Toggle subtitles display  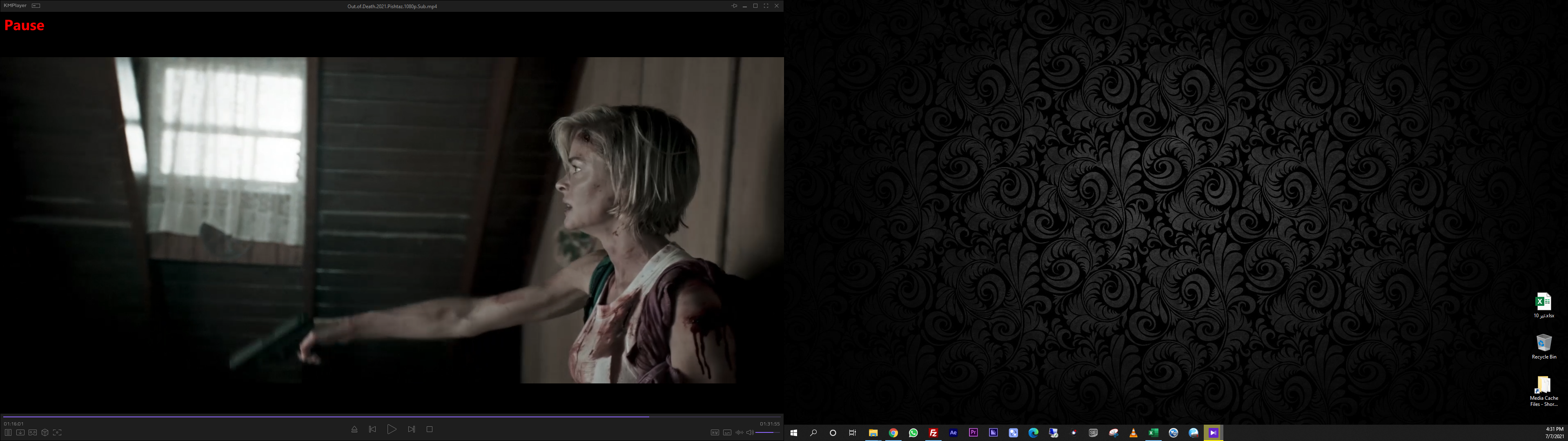coord(727,432)
